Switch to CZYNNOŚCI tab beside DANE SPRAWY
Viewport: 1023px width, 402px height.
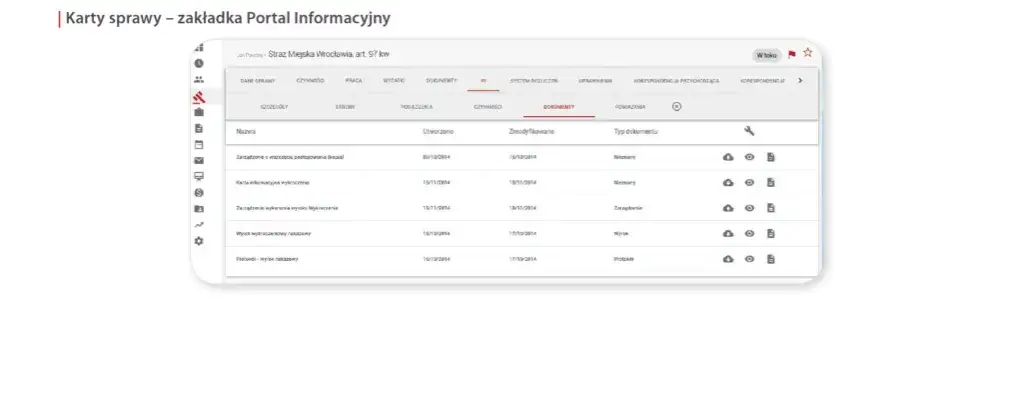tap(310, 81)
